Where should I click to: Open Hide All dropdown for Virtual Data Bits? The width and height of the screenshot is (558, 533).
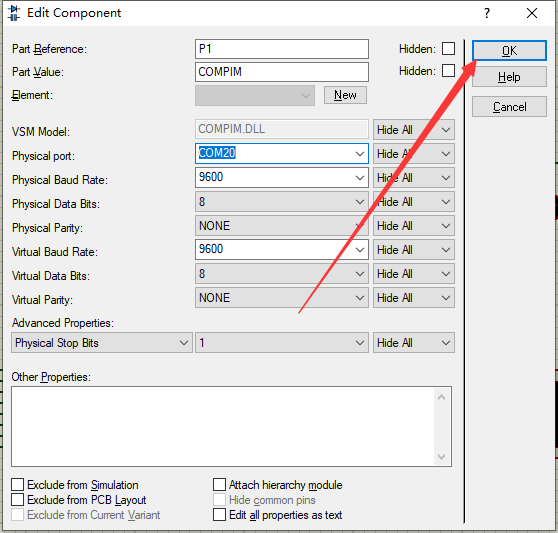[414, 274]
